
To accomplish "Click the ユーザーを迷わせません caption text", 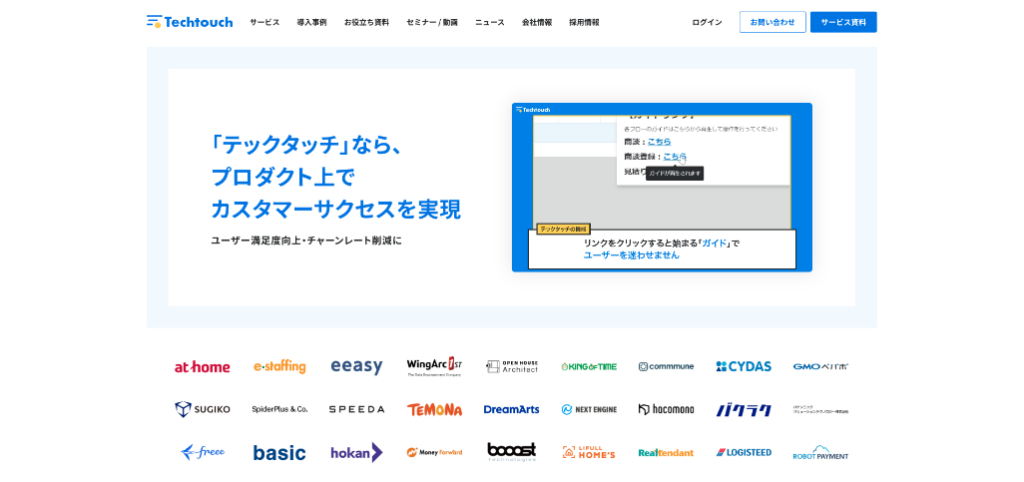I will point(632,255).
